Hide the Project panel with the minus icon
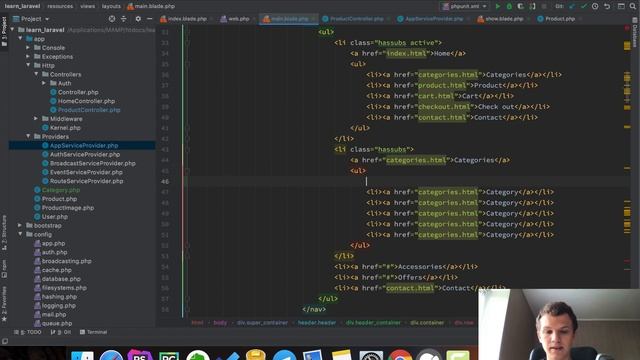The height and width of the screenshot is (360, 640). [149, 19]
